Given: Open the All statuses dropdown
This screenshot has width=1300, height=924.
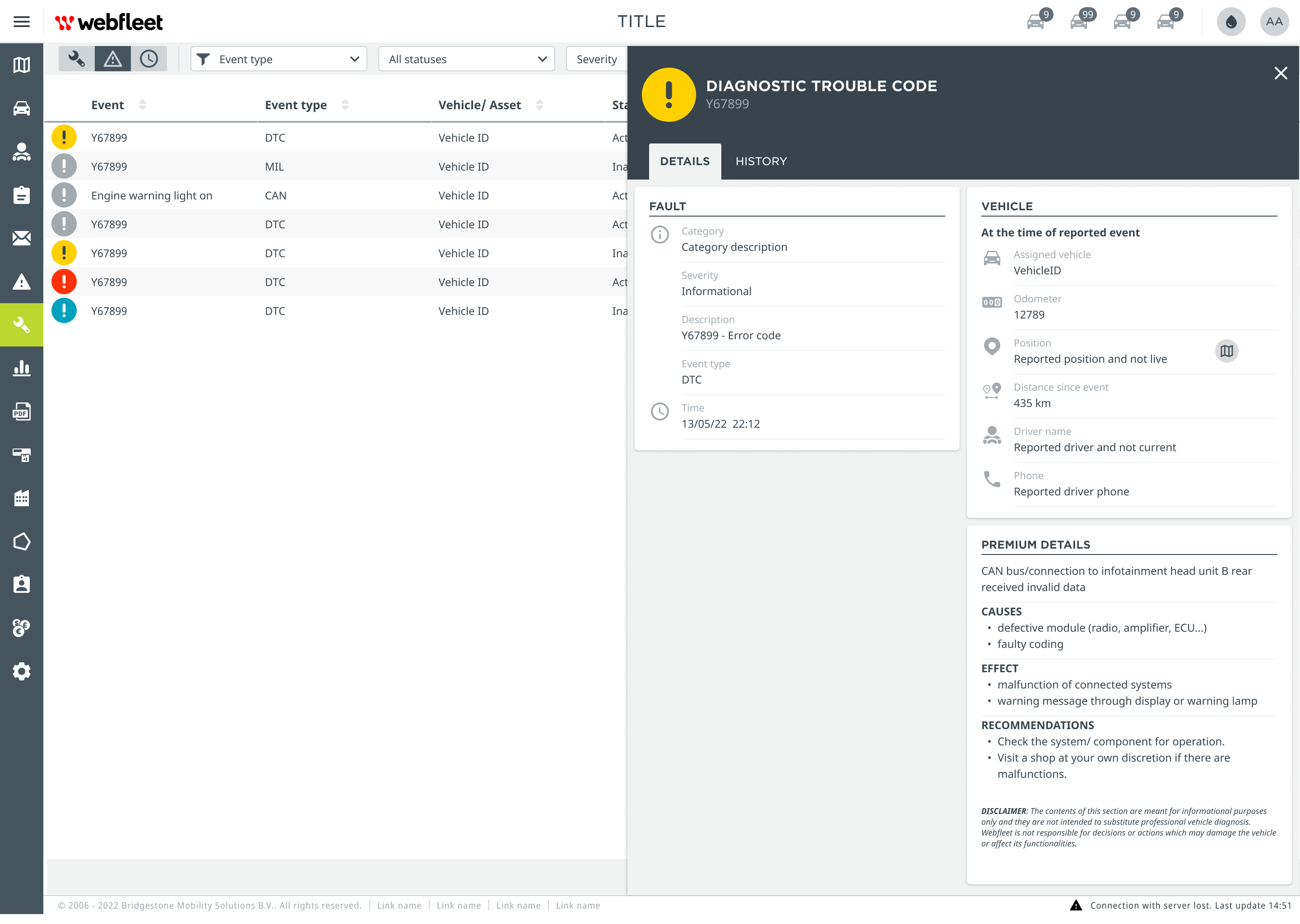Looking at the screenshot, I should click(466, 59).
